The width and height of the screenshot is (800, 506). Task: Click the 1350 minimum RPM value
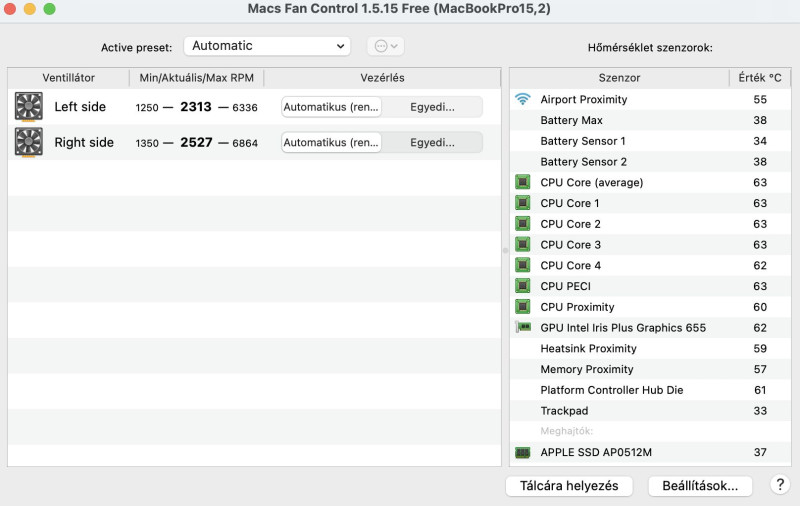[x=147, y=143]
